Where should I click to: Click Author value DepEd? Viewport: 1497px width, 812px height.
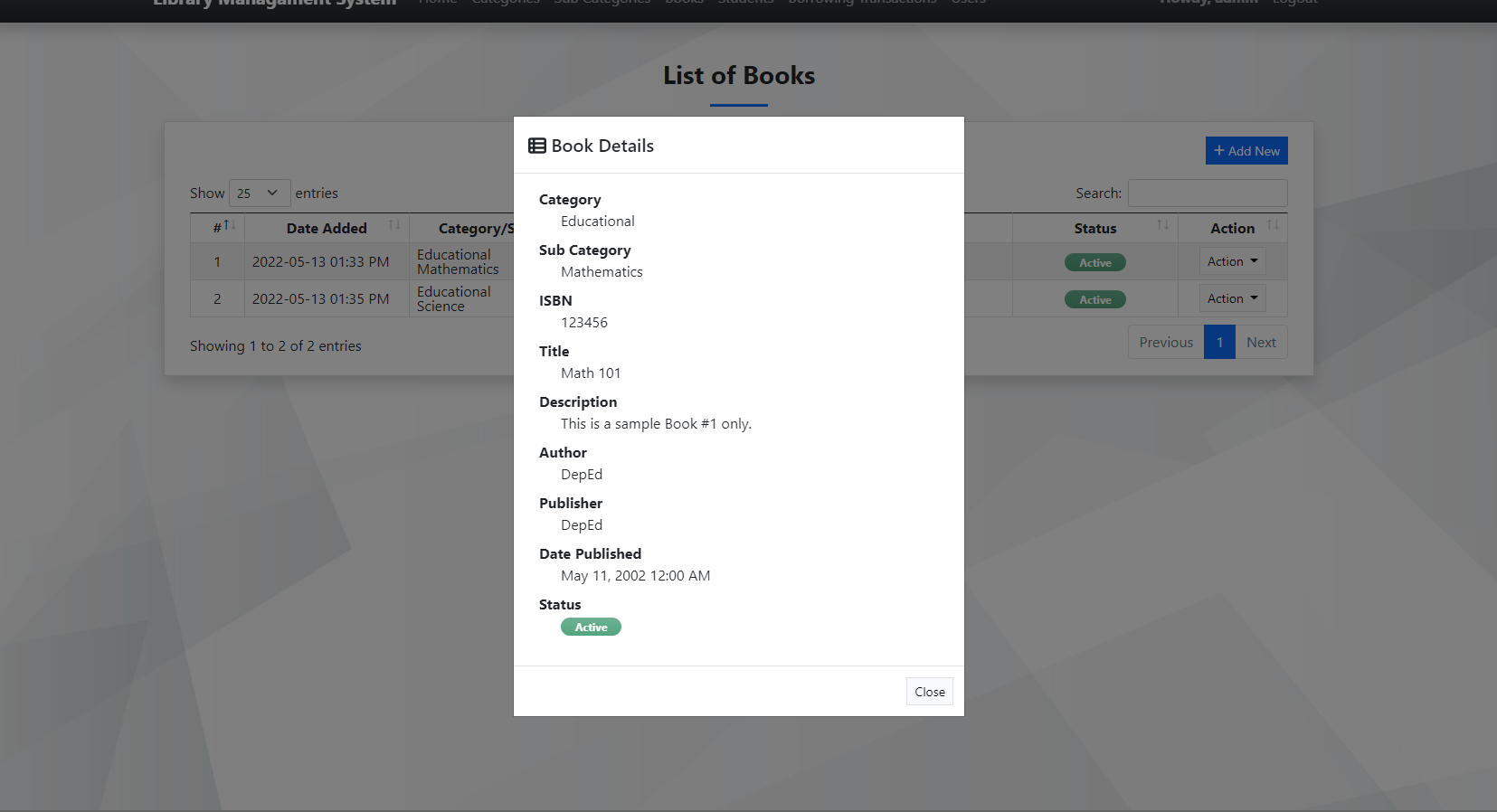pyautogui.click(x=582, y=474)
